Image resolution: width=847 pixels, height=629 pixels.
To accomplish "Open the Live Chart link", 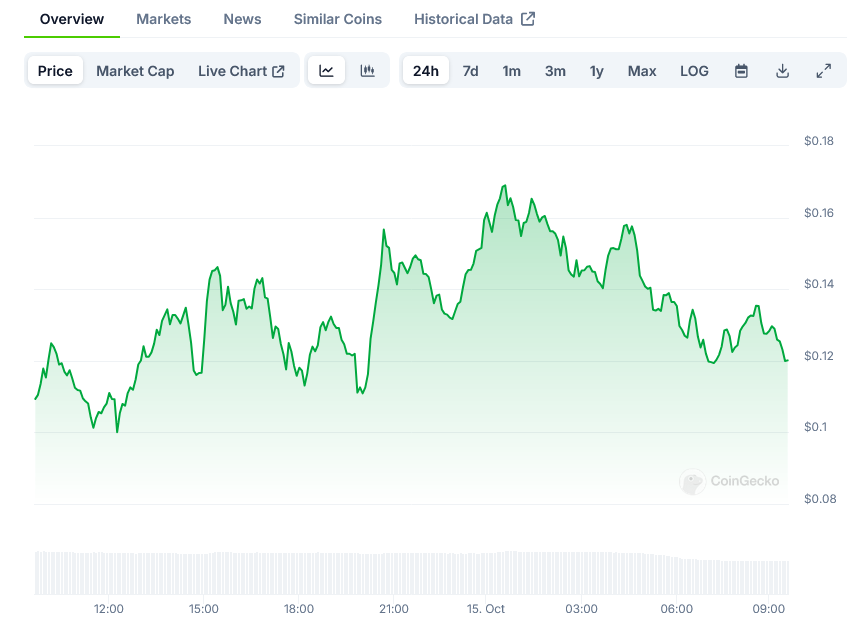I will click(x=241, y=71).
